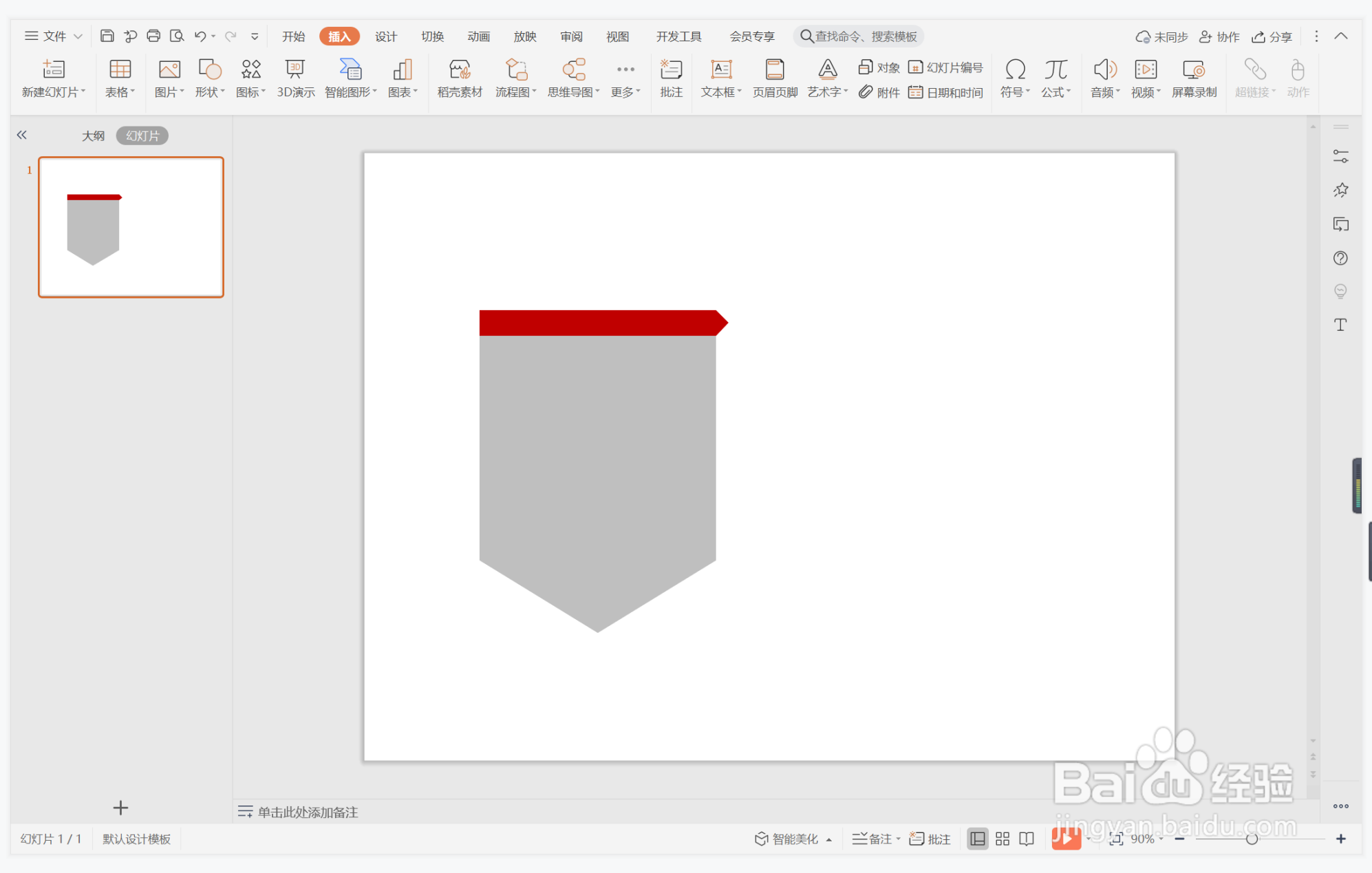Click the star animation icon in right sidebar
This screenshot has height=873, width=1372.
tap(1340, 190)
